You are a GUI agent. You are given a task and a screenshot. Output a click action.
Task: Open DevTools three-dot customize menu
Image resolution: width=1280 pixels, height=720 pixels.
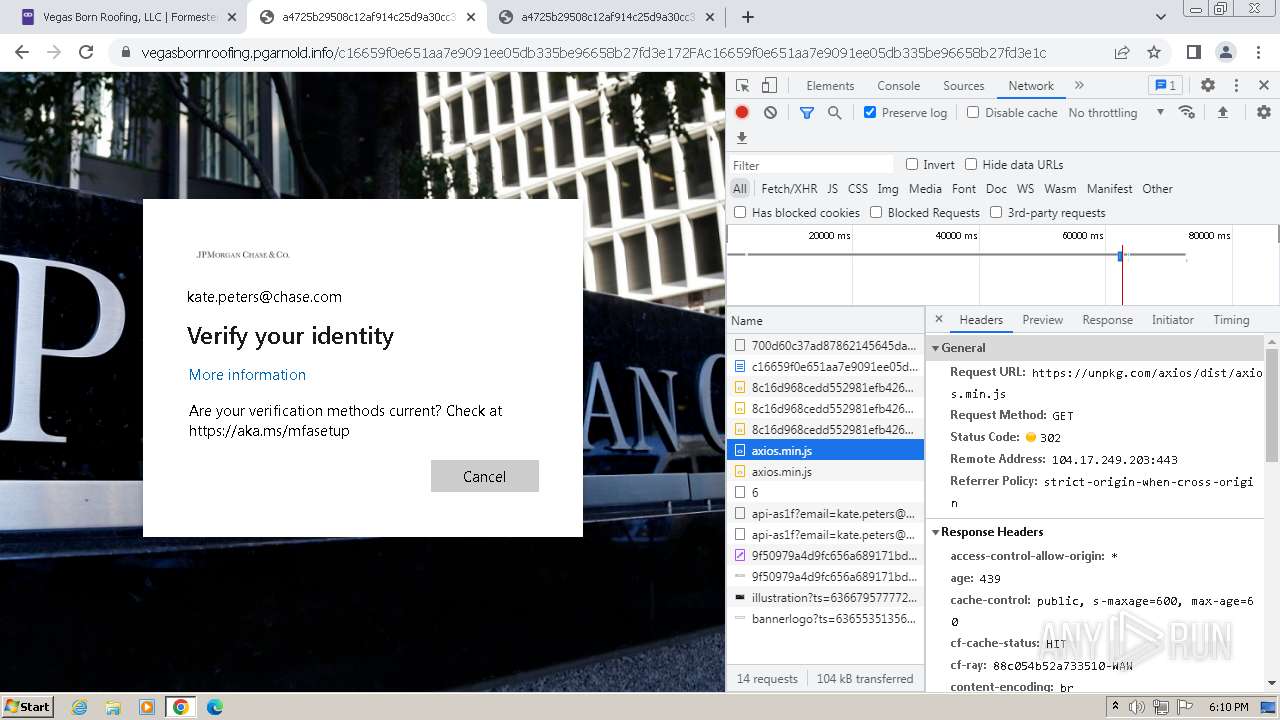1236,86
